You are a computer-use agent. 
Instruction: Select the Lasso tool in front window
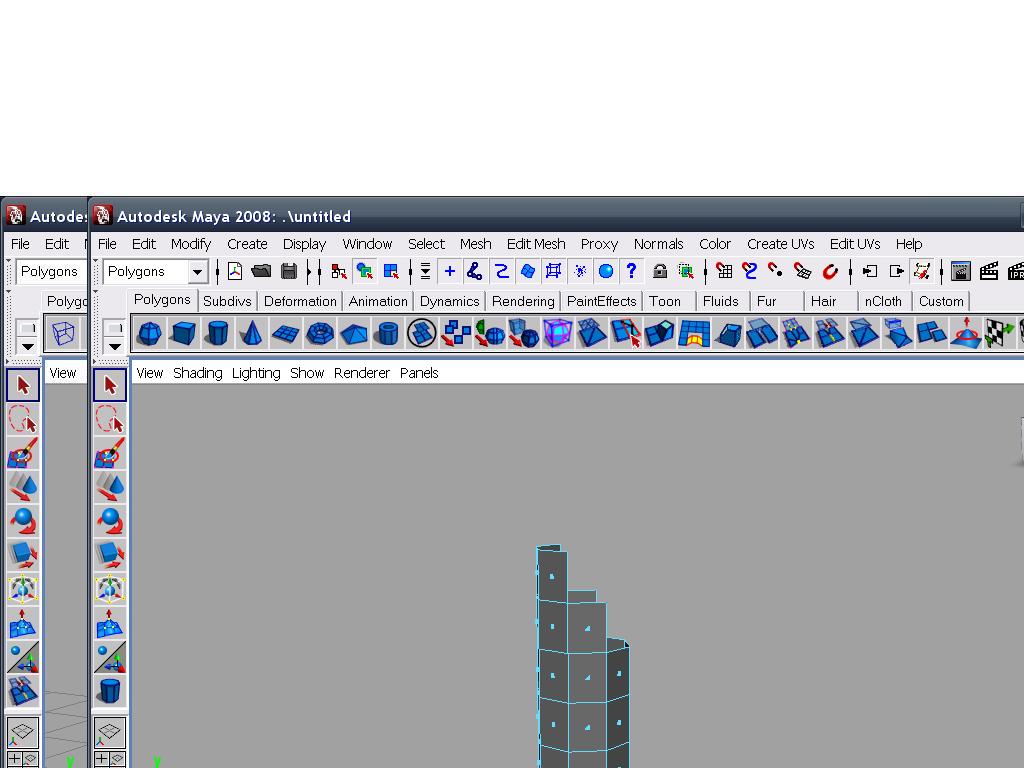[110, 419]
